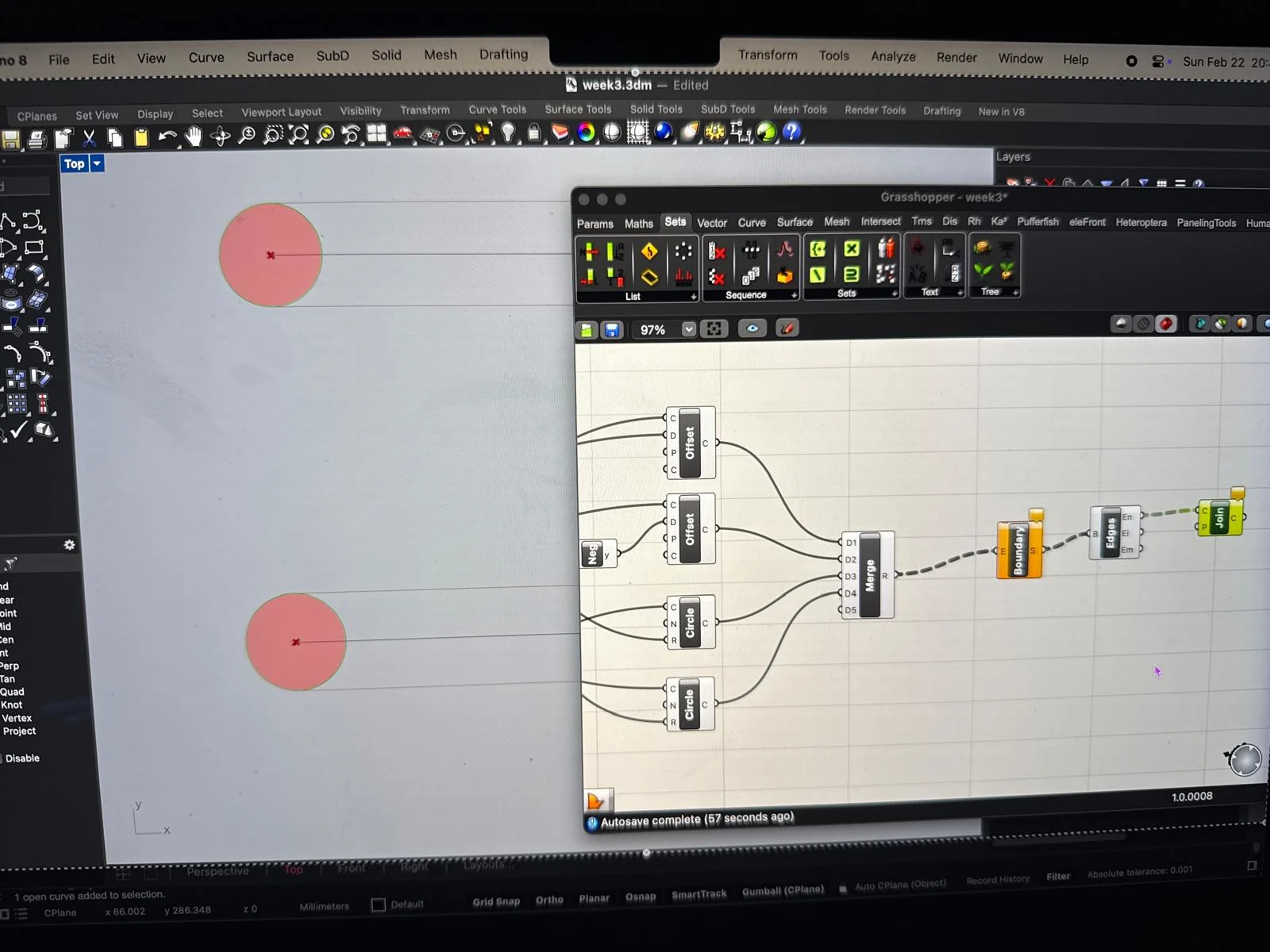This screenshot has width=1270, height=952.
Task: Click Grasshopper zoom extents icon
Action: coord(714,328)
